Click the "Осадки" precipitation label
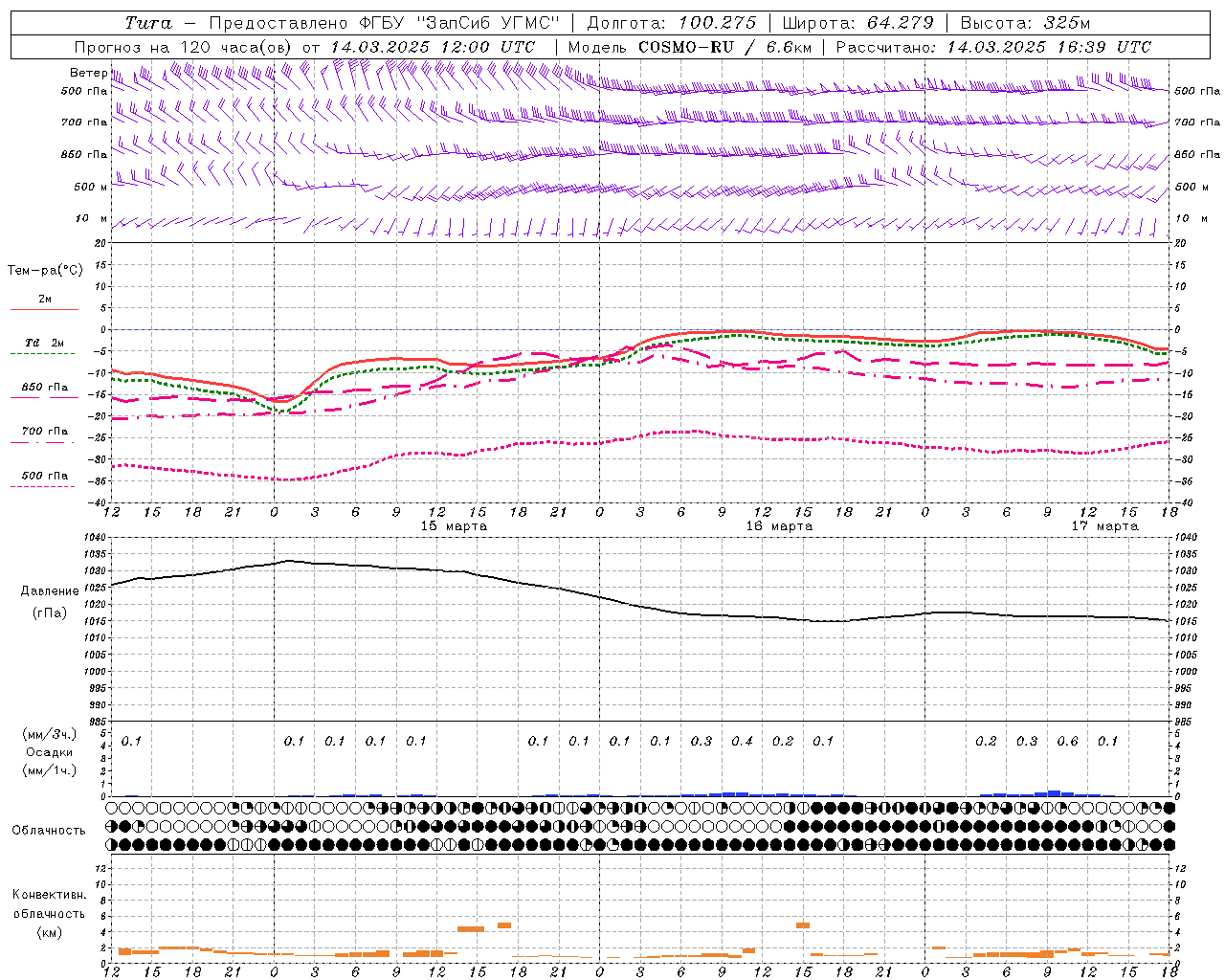1225x980 pixels. point(49,752)
